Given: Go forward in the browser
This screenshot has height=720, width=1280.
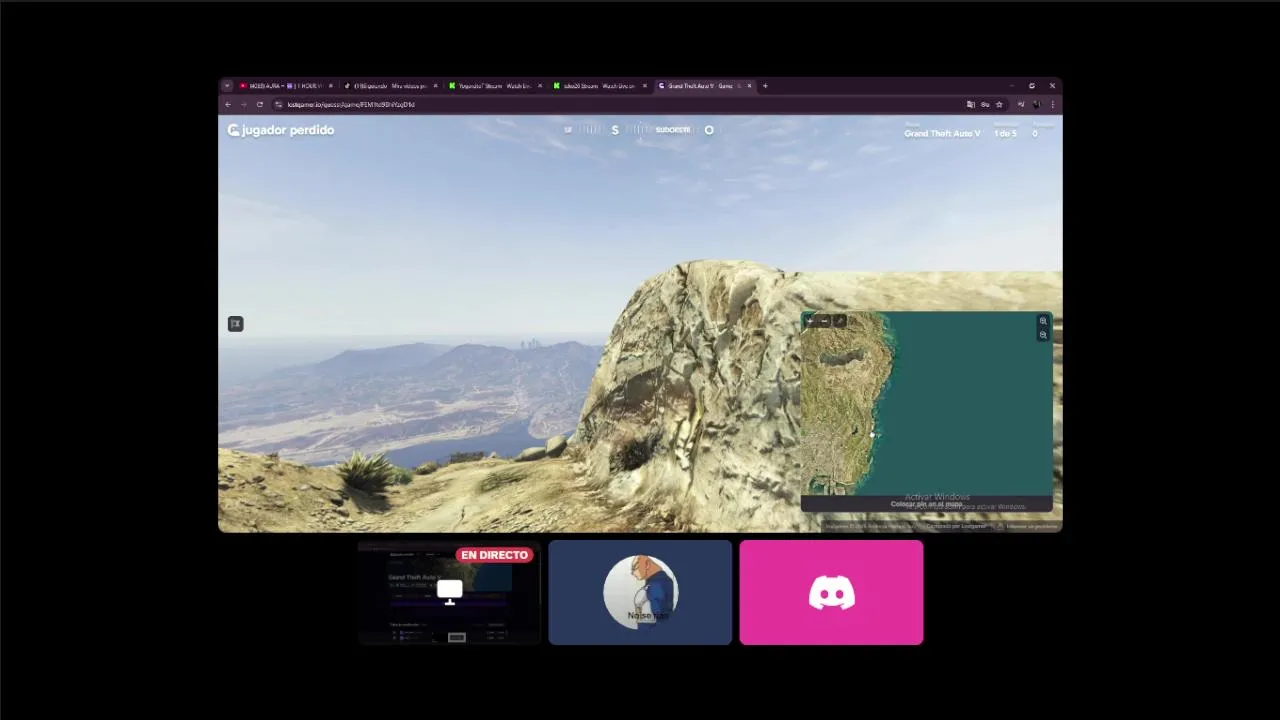Looking at the screenshot, I should (x=243, y=104).
